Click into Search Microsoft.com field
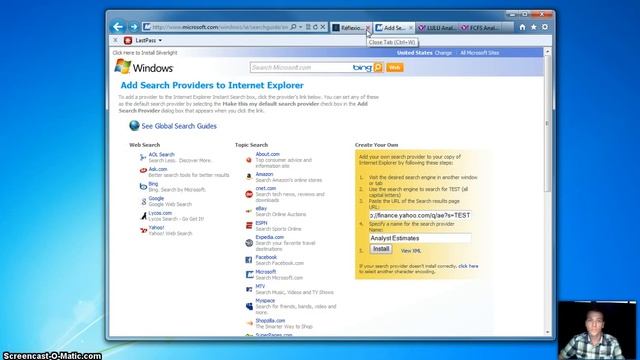The width and height of the screenshot is (640, 360). point(300,67)
